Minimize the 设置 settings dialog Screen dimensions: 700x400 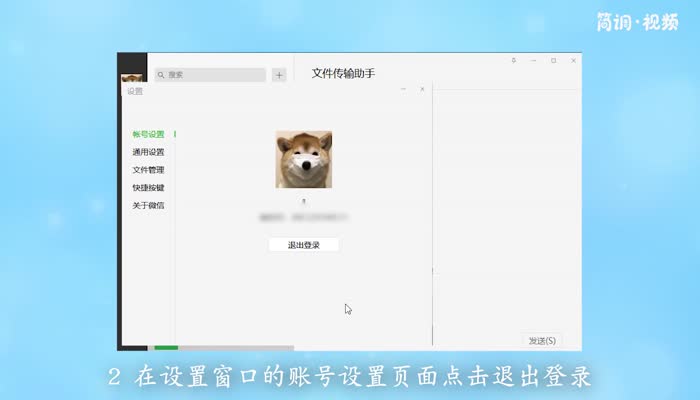(x=403, y=90)
